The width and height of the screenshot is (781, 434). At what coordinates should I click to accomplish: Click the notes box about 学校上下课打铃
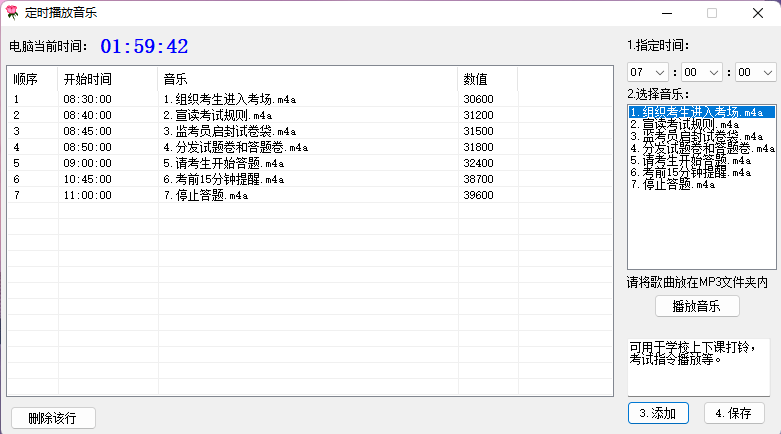coord(698,367)
